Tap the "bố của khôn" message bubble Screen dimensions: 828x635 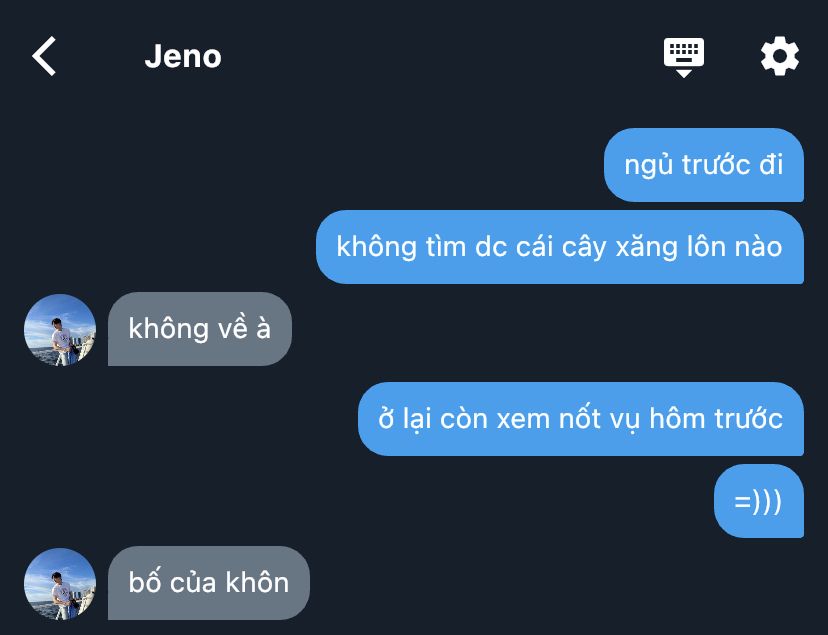209,583
